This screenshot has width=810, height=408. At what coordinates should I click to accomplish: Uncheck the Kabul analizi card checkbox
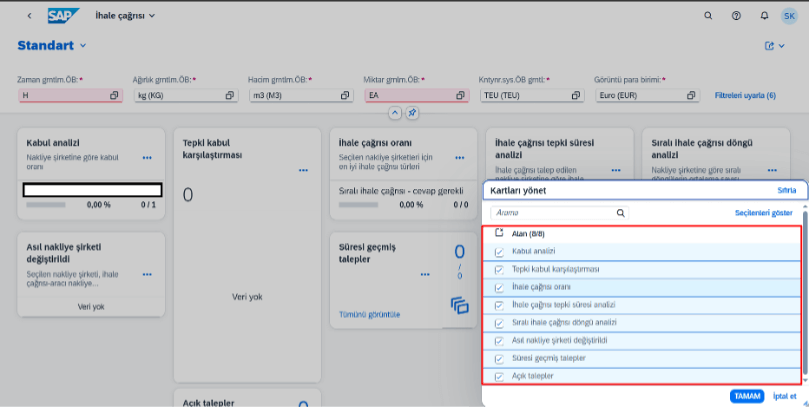point(499,251)
